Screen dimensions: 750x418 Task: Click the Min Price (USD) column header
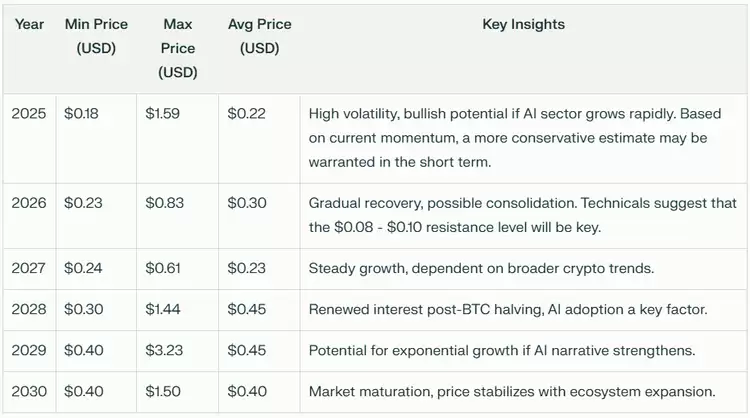point(96,36)
